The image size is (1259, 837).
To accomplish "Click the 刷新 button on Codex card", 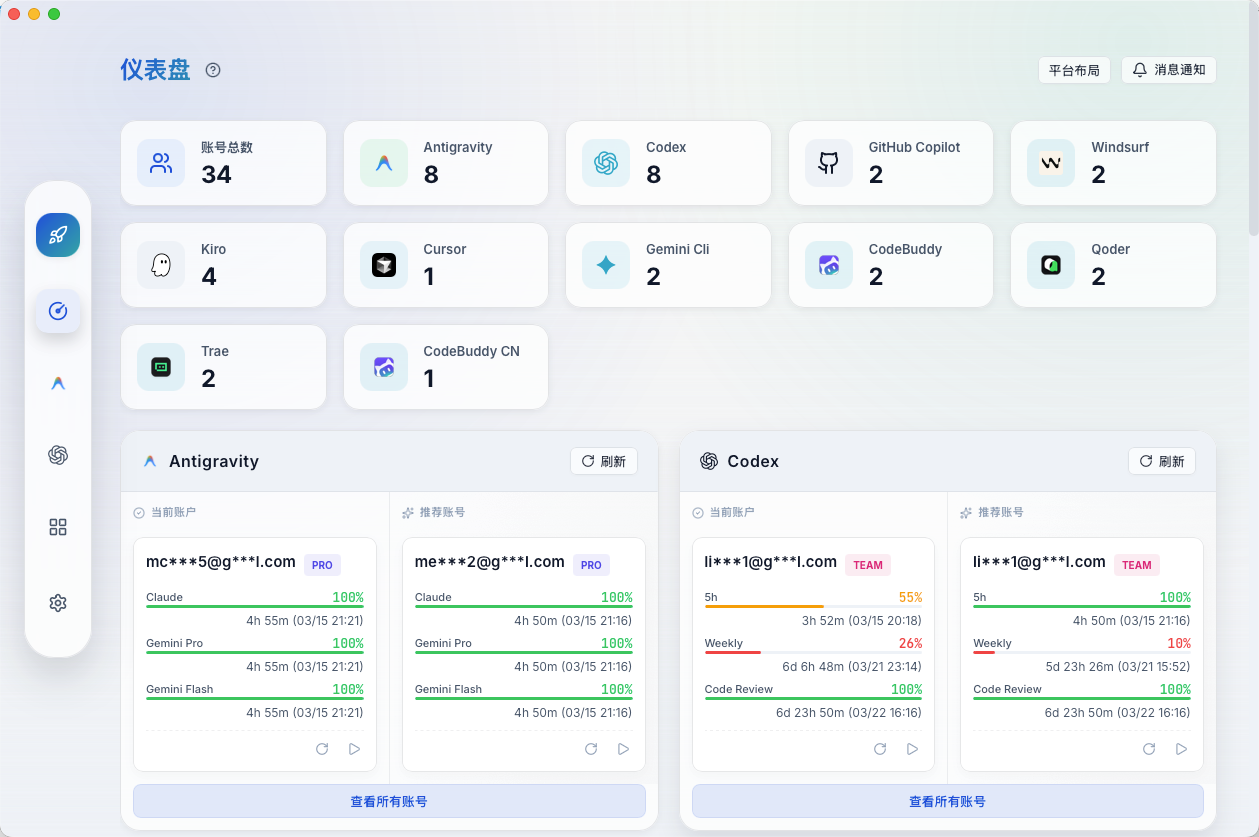I will point(1162,461).
